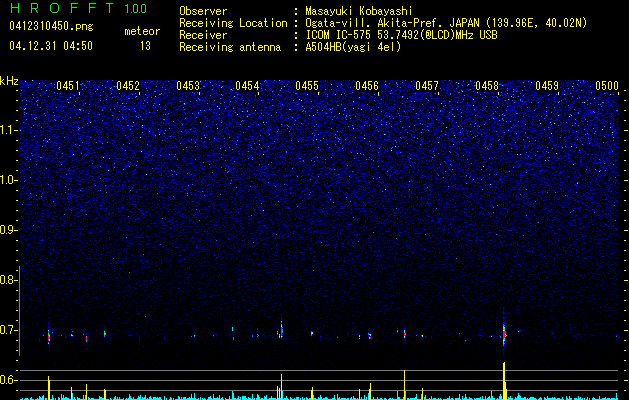Viewport: 629px width, 400px height.
Task: Click the 'meteor' count label
Action: coord(142,31)
